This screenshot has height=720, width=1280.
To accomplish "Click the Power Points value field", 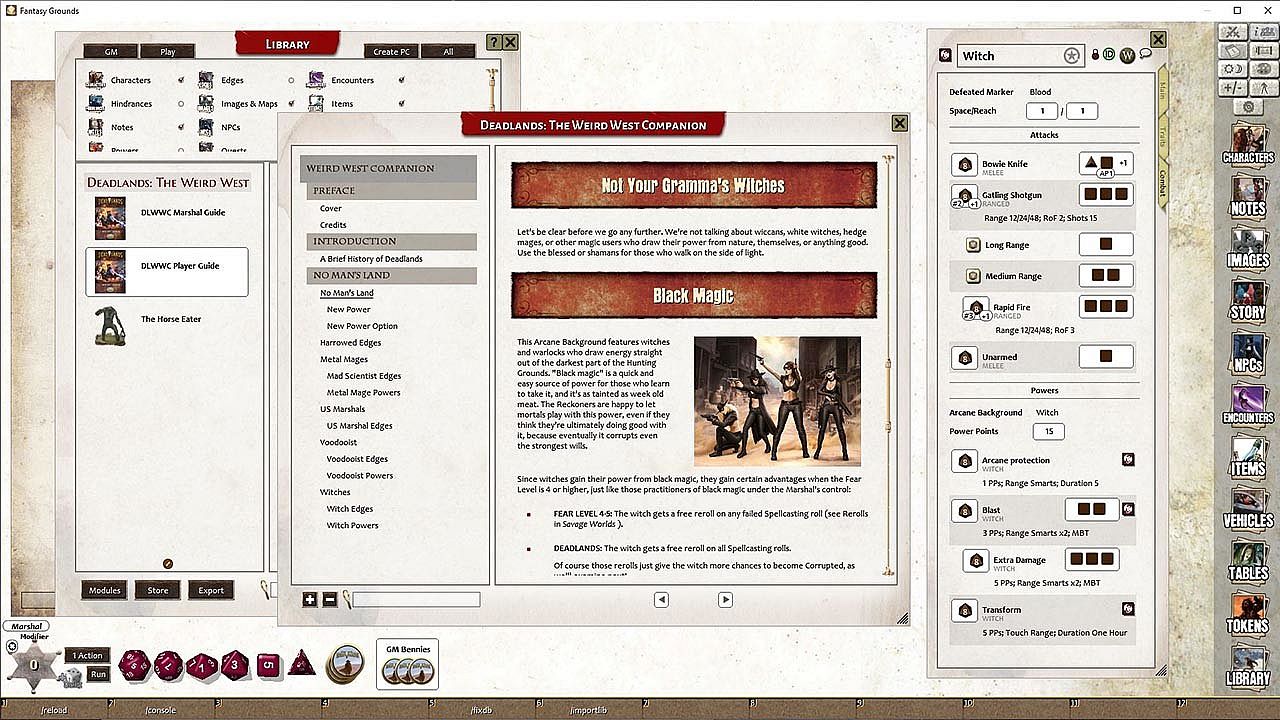I will (x=1049, y=432).
